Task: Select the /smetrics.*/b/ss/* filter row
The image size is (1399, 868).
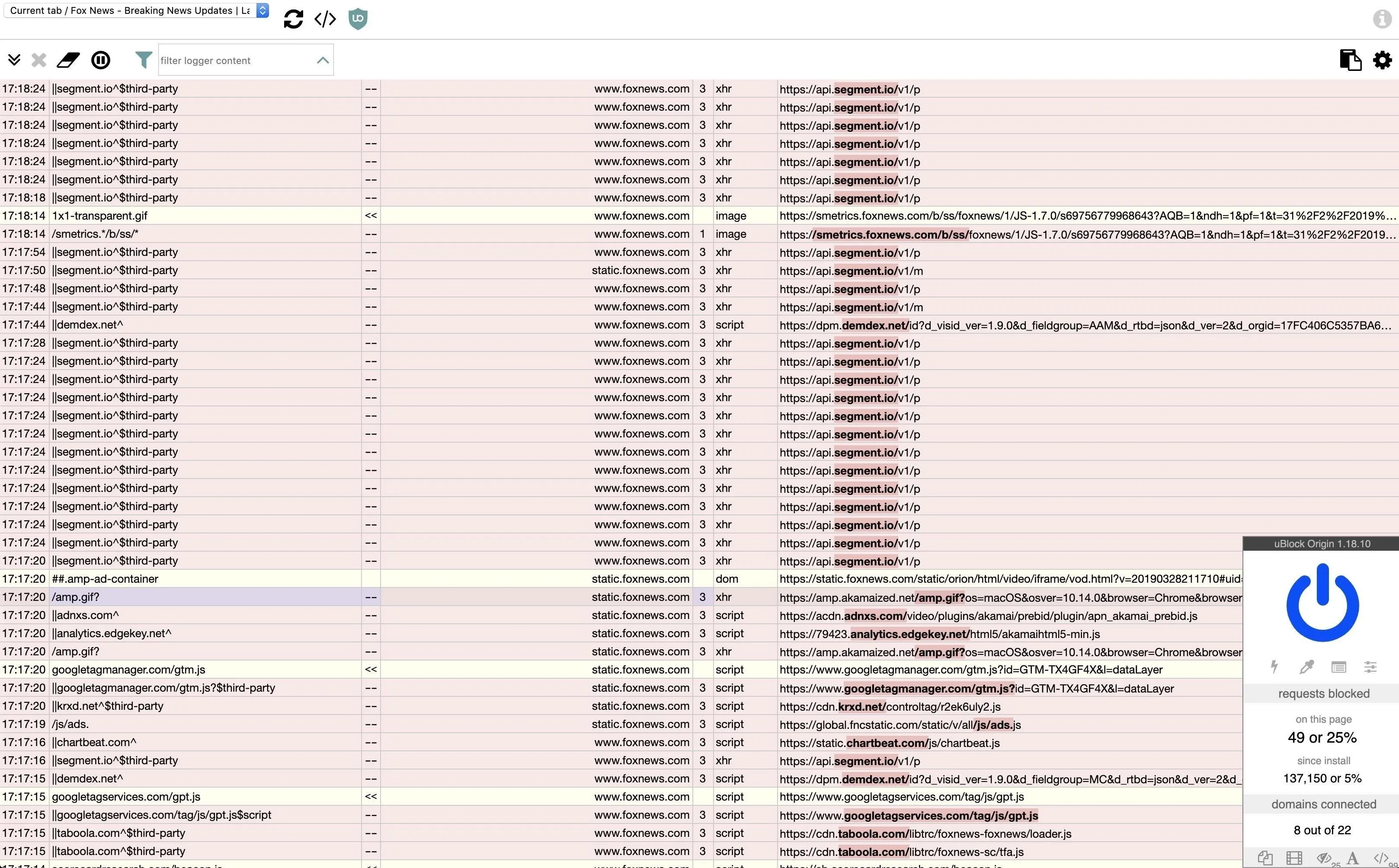Action: 700,234
